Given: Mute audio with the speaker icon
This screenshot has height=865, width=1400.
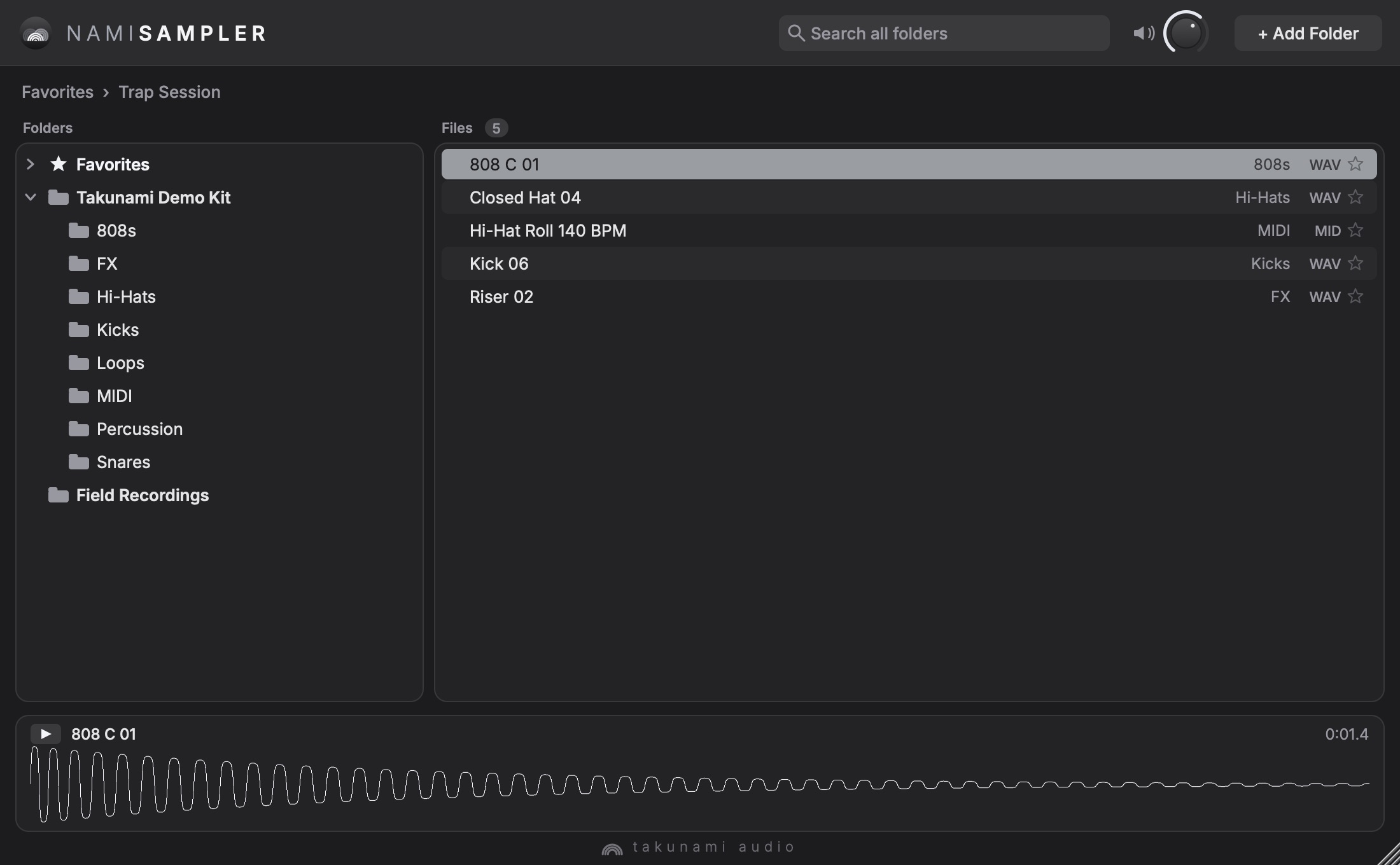Looking at the screenshot, I should (x=1144, y=33).
